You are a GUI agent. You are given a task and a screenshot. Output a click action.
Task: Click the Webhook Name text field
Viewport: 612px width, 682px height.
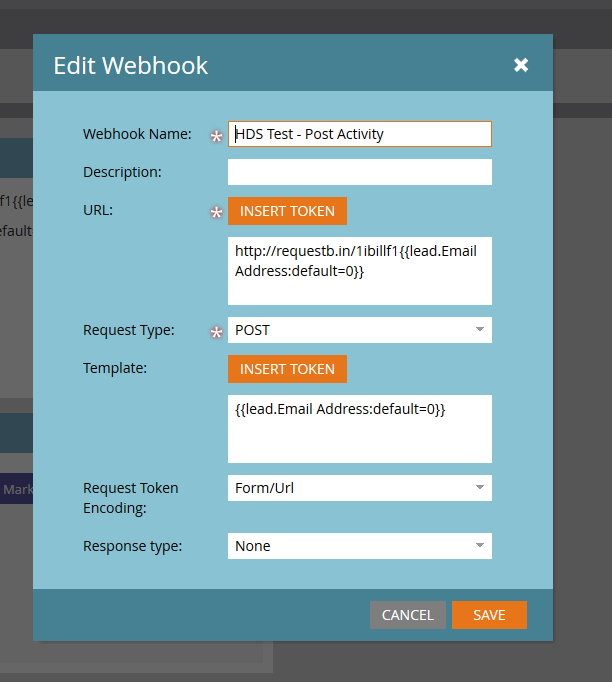359,134
